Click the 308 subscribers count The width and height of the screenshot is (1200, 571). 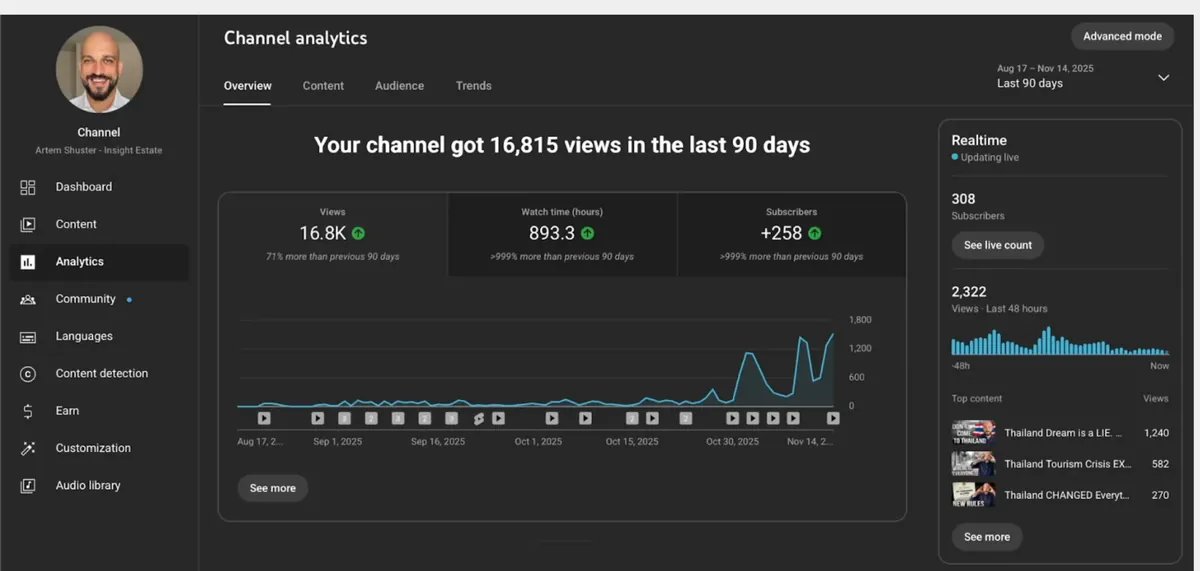(963, 199)
